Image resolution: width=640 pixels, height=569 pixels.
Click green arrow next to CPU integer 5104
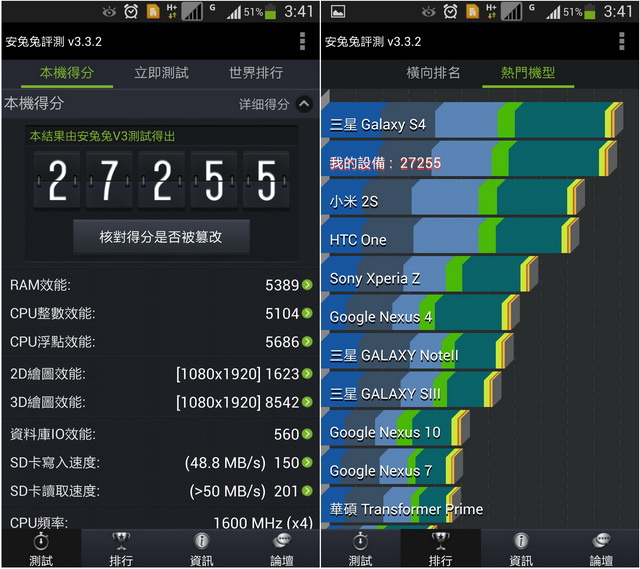click(x=307, y=313)
